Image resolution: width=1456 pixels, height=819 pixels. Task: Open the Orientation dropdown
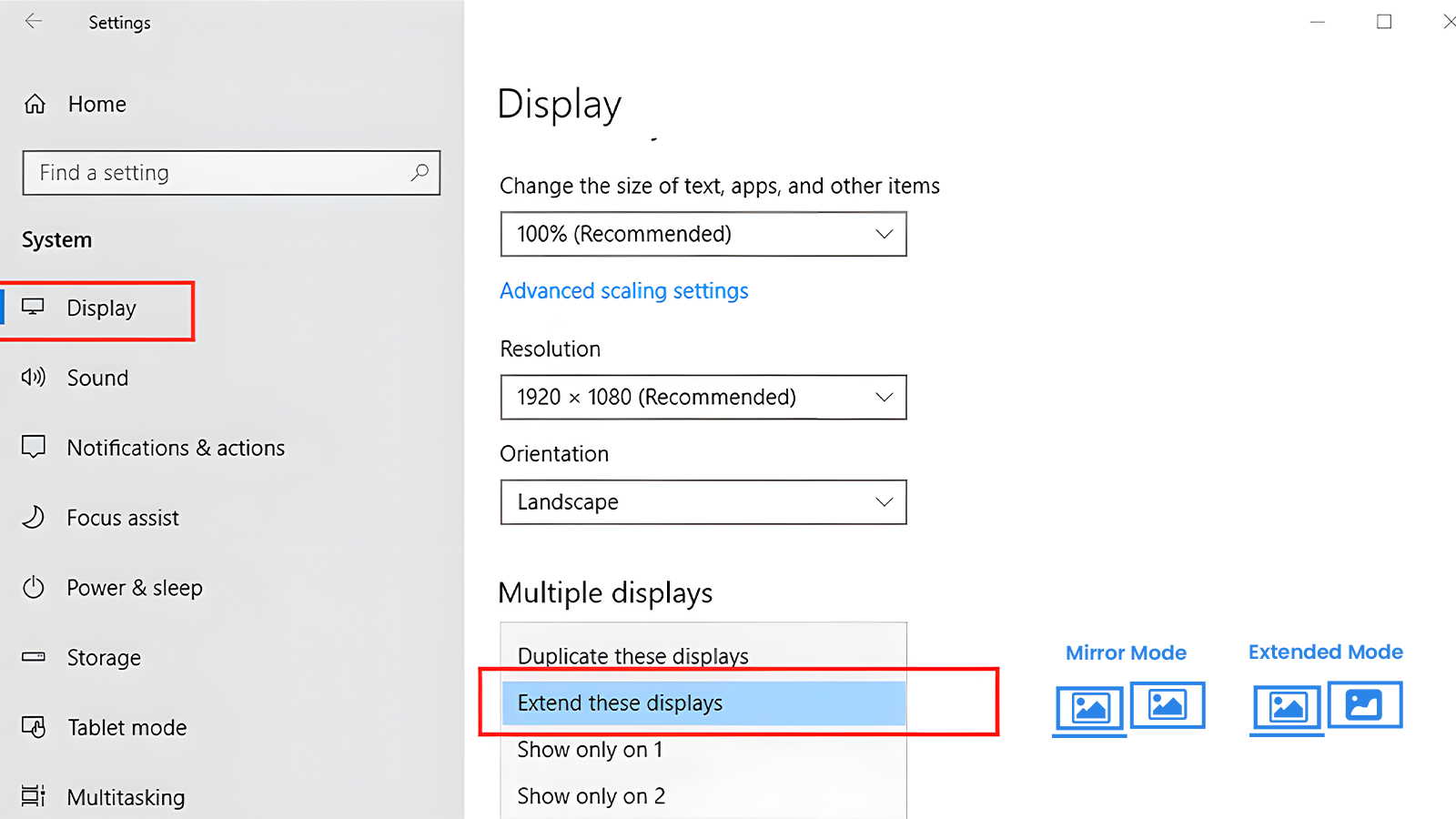703,501
